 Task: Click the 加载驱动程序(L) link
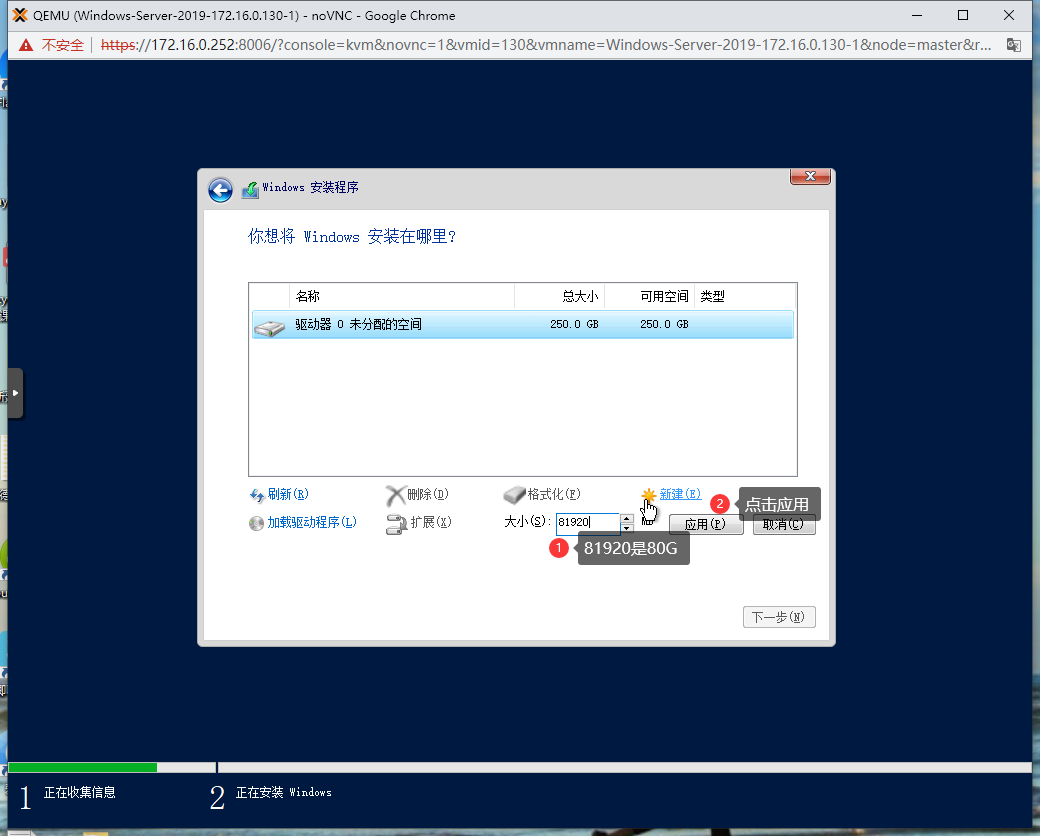[312, 523]
